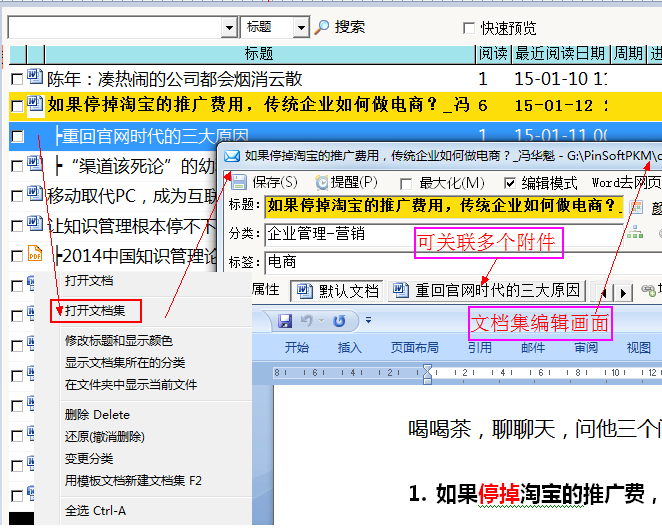Switch to 重回官网时代的三大原因 attachment tab
This screenshot has width=662, height=528.
(x=486, y=291)
